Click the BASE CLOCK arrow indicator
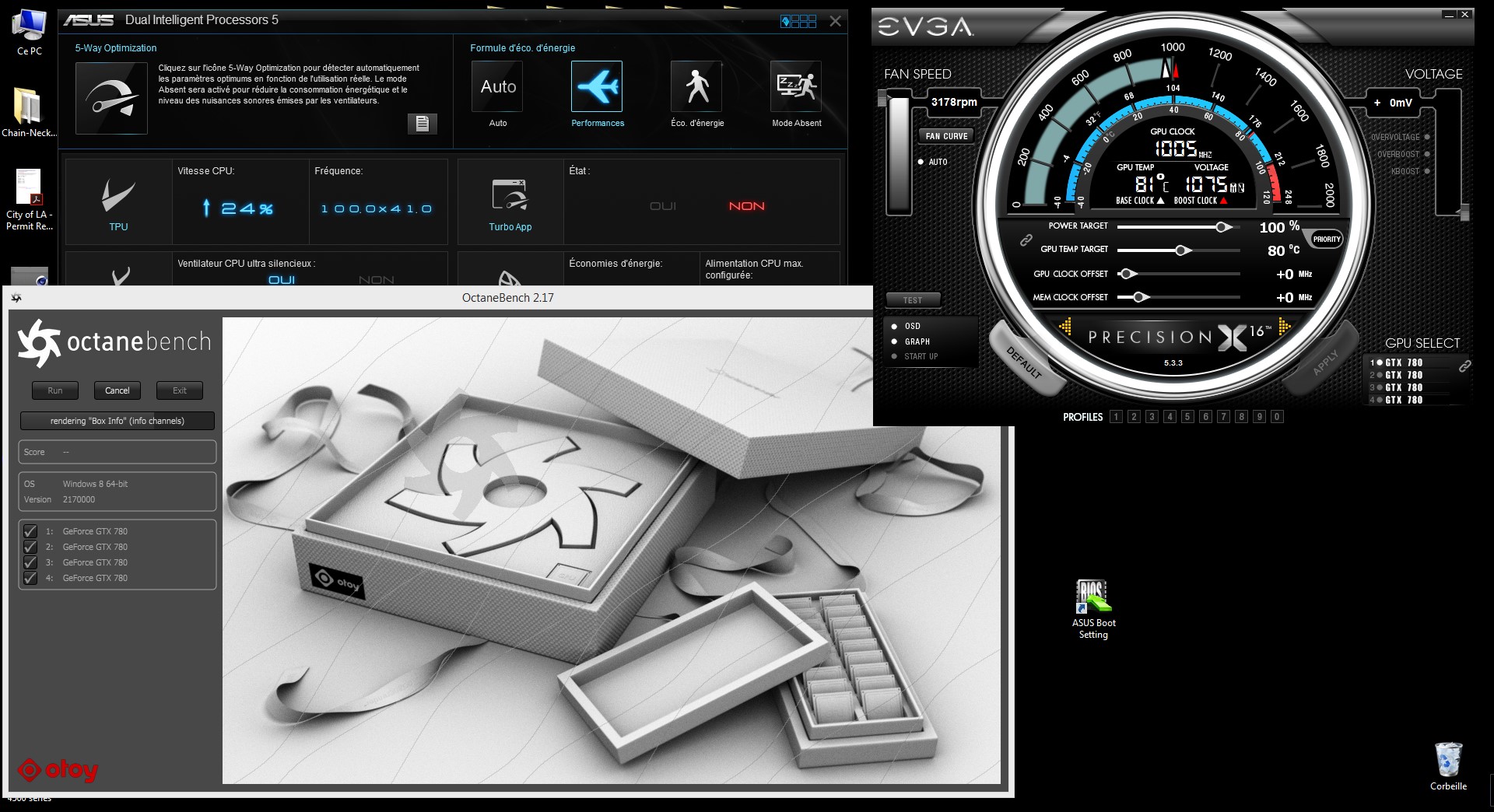 click(x=1160, y=201)
